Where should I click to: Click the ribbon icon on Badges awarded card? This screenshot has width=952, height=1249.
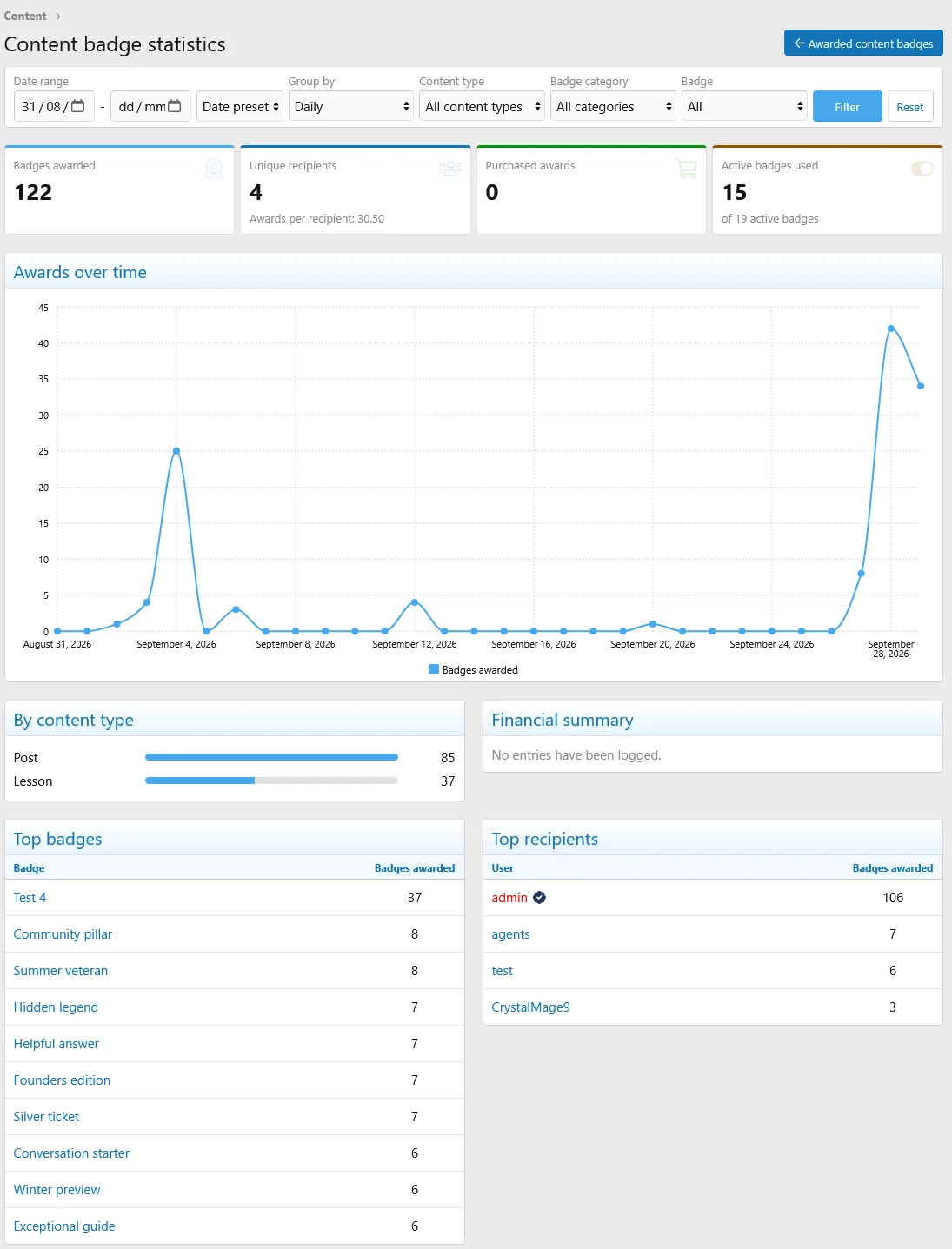(x=214, y=169)
